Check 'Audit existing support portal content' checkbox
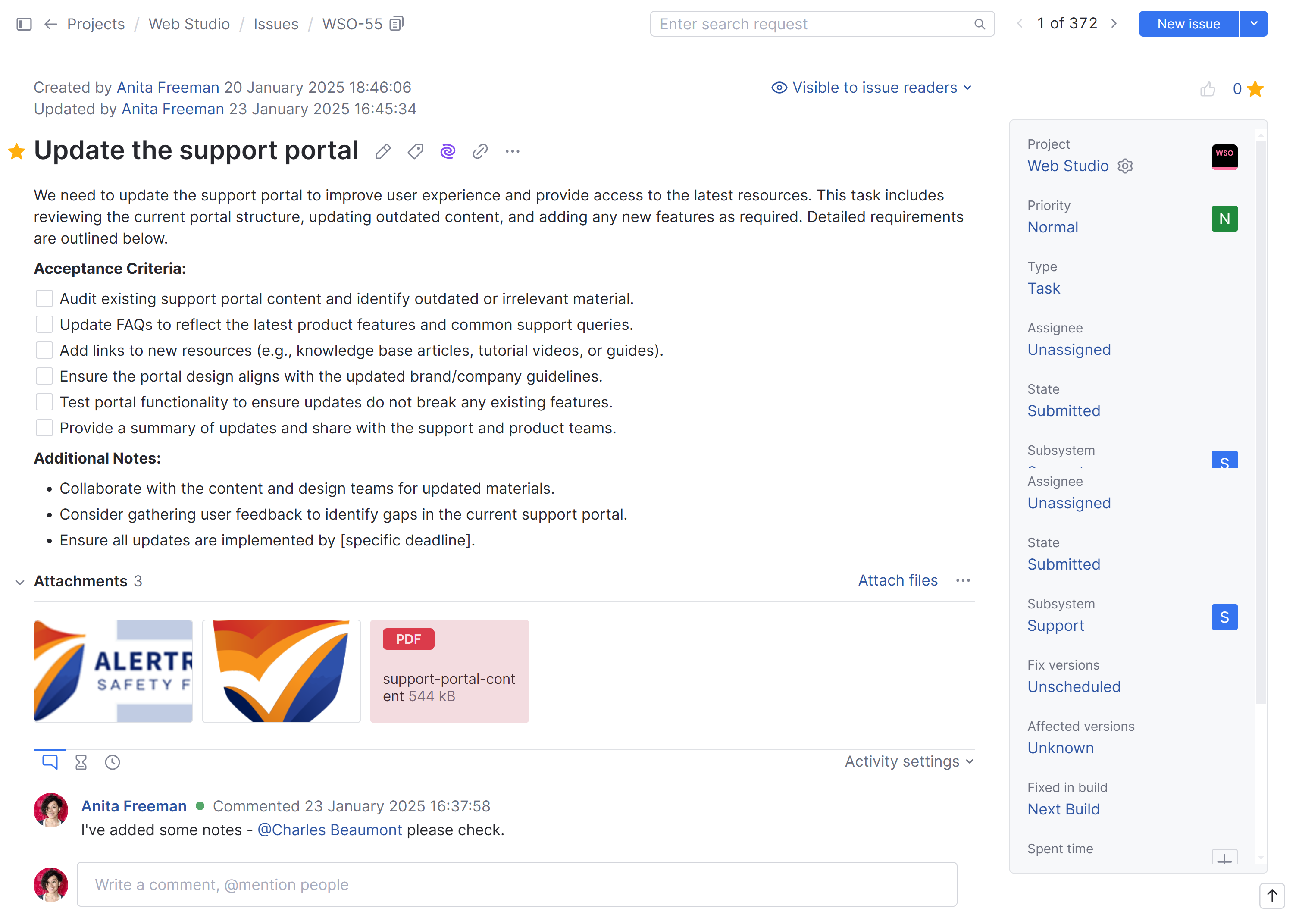 click(44, 299)
